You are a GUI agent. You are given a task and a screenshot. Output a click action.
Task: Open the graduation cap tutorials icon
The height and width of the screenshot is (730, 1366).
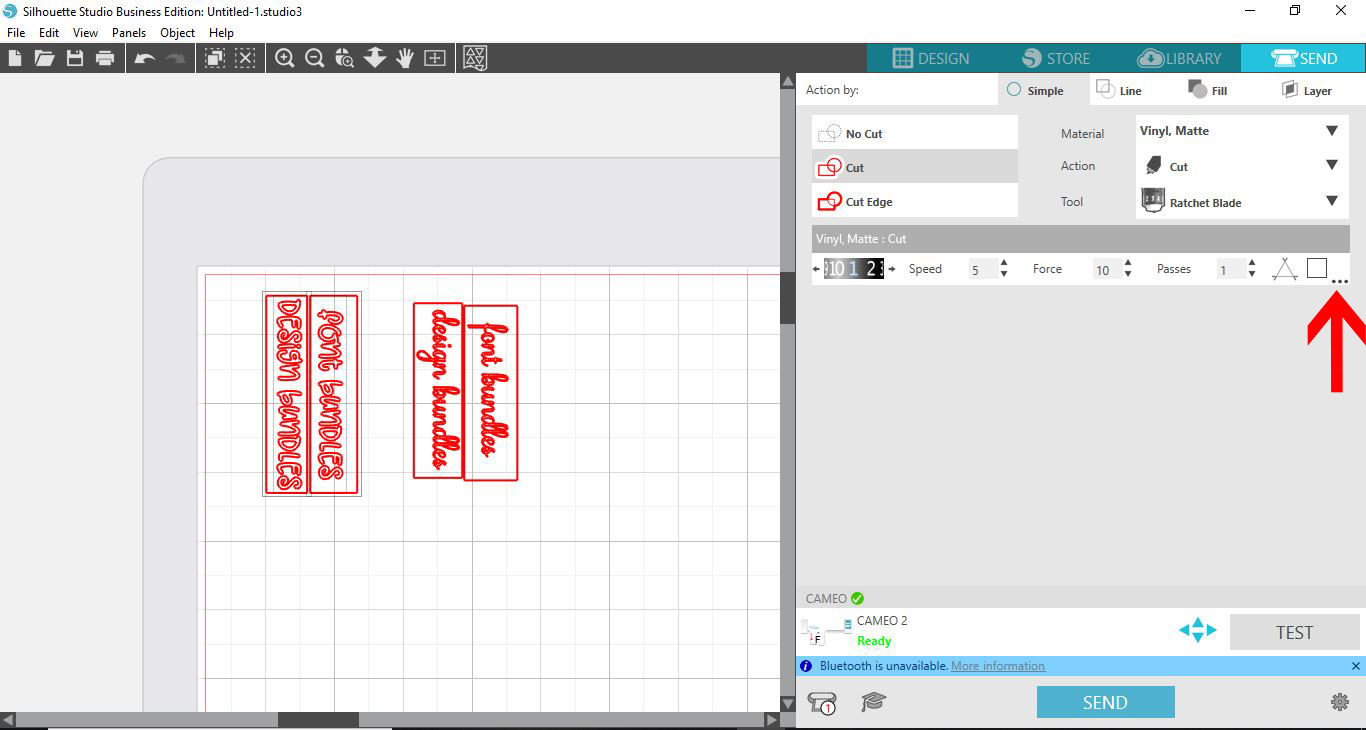coord(874,702)
